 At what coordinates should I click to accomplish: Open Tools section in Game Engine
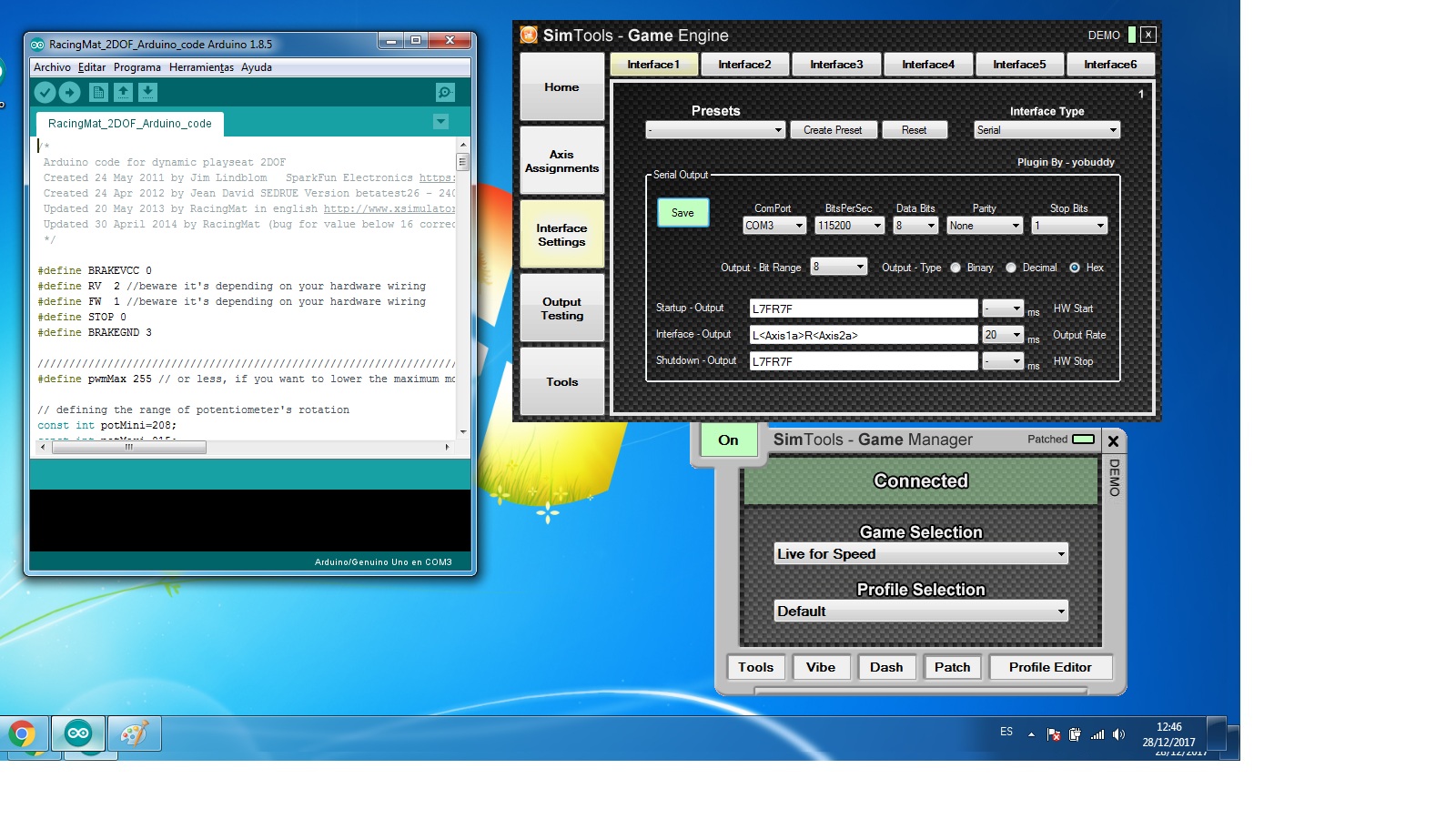pyautogui.click(x=561, y=382)
